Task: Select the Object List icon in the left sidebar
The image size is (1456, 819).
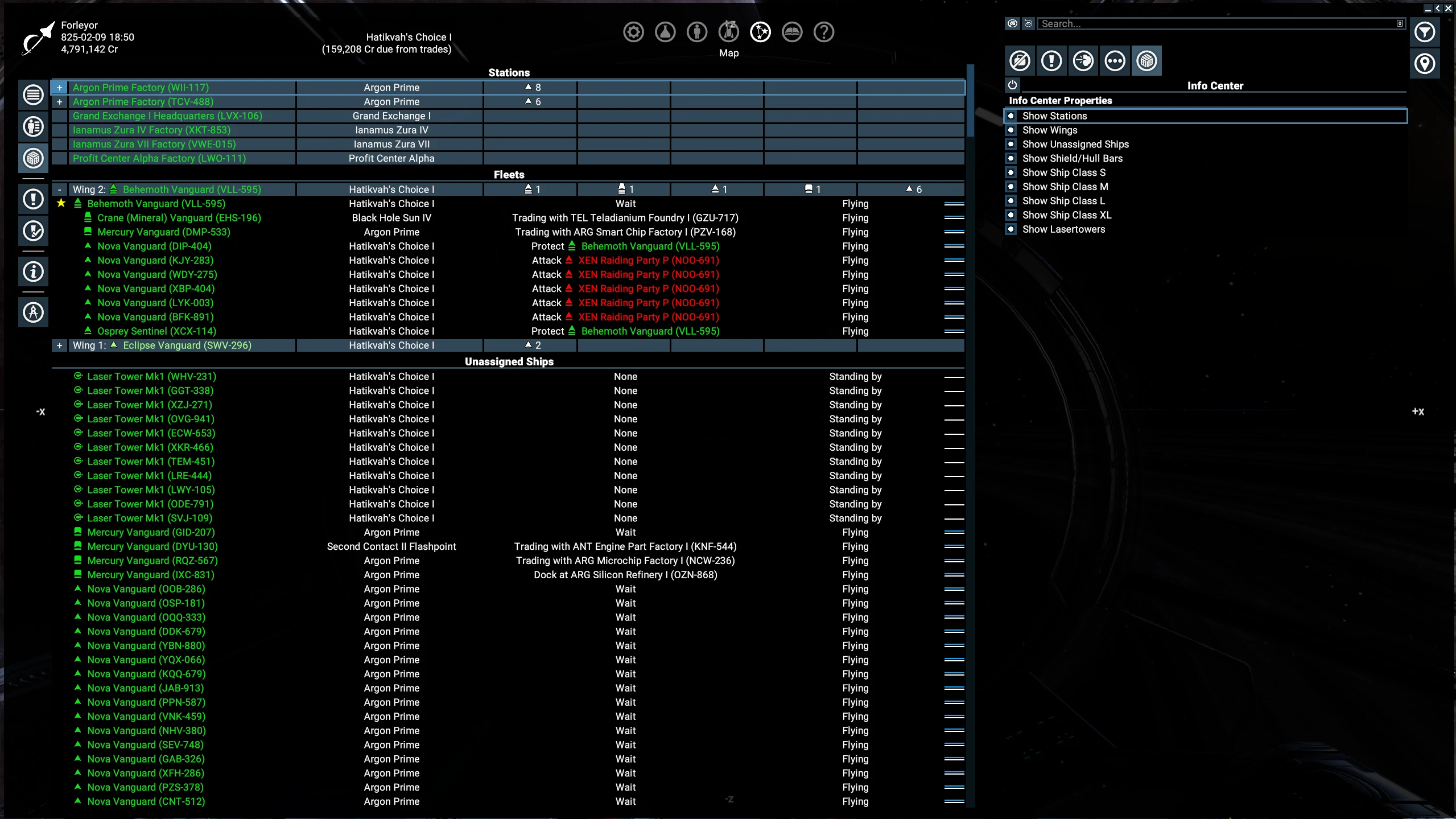Action: click(33, 94)
